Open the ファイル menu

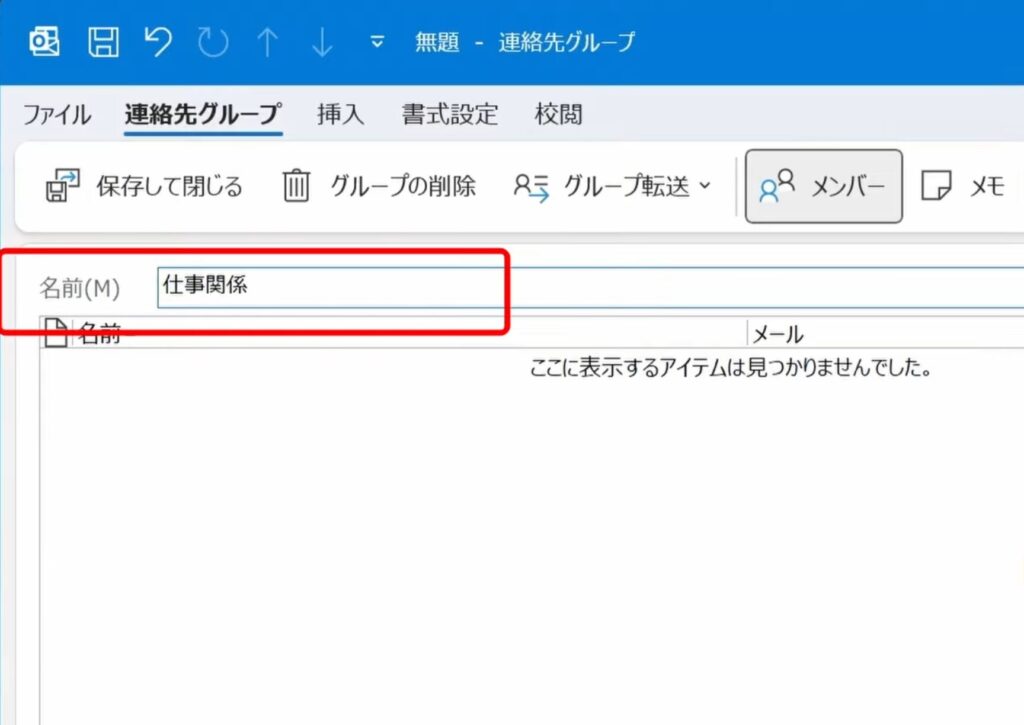click(55, 114)
